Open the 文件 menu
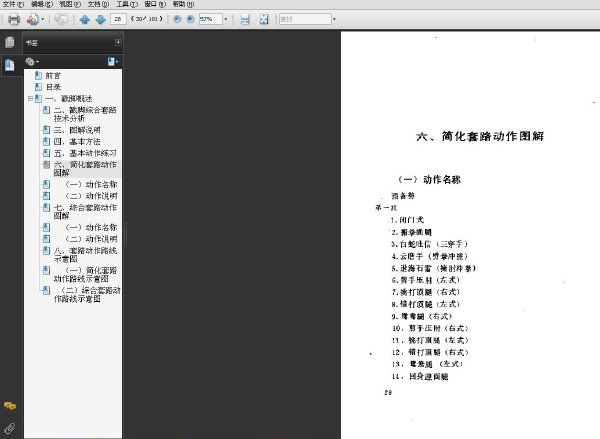This screenshot has width=600, height=439. coord(13,4)
